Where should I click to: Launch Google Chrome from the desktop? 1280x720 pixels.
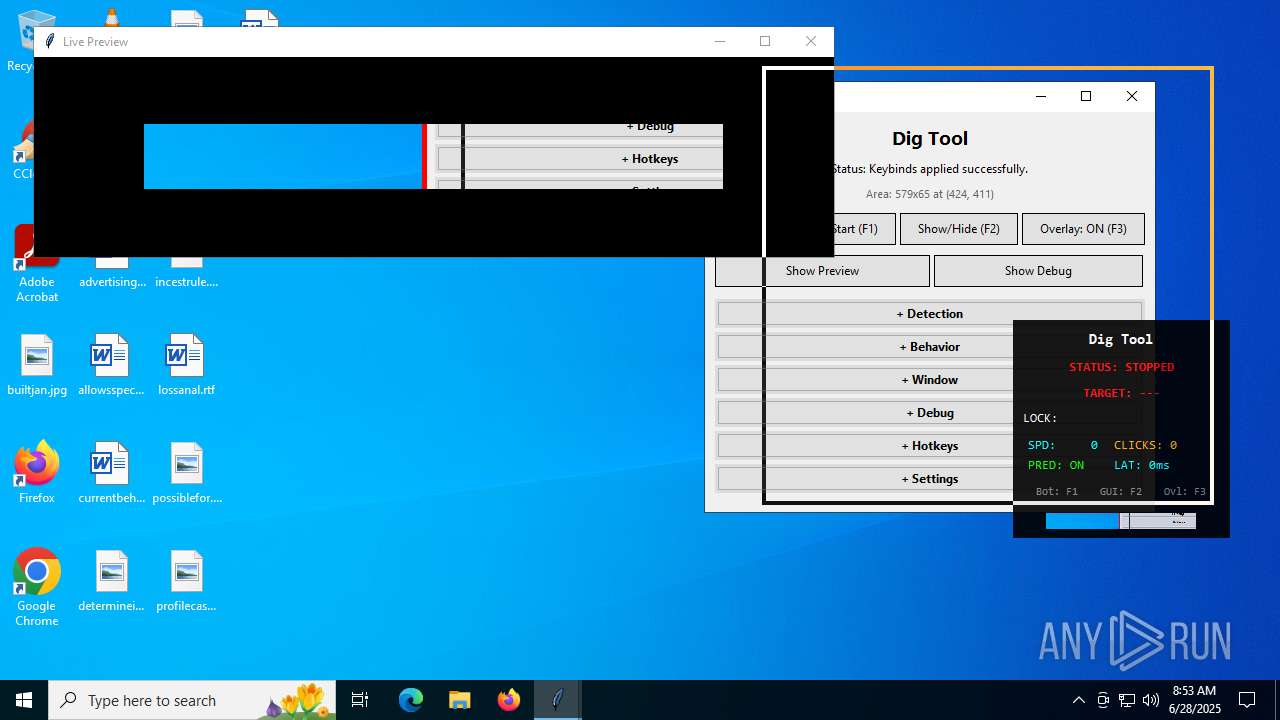pos(37,588)
